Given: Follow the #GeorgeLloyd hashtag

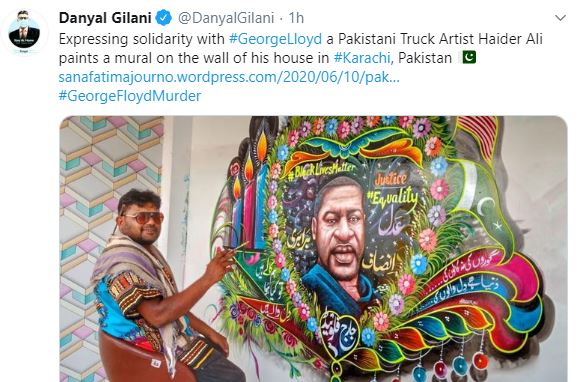Looking at the screenshot, I should (x=275, y=39).
